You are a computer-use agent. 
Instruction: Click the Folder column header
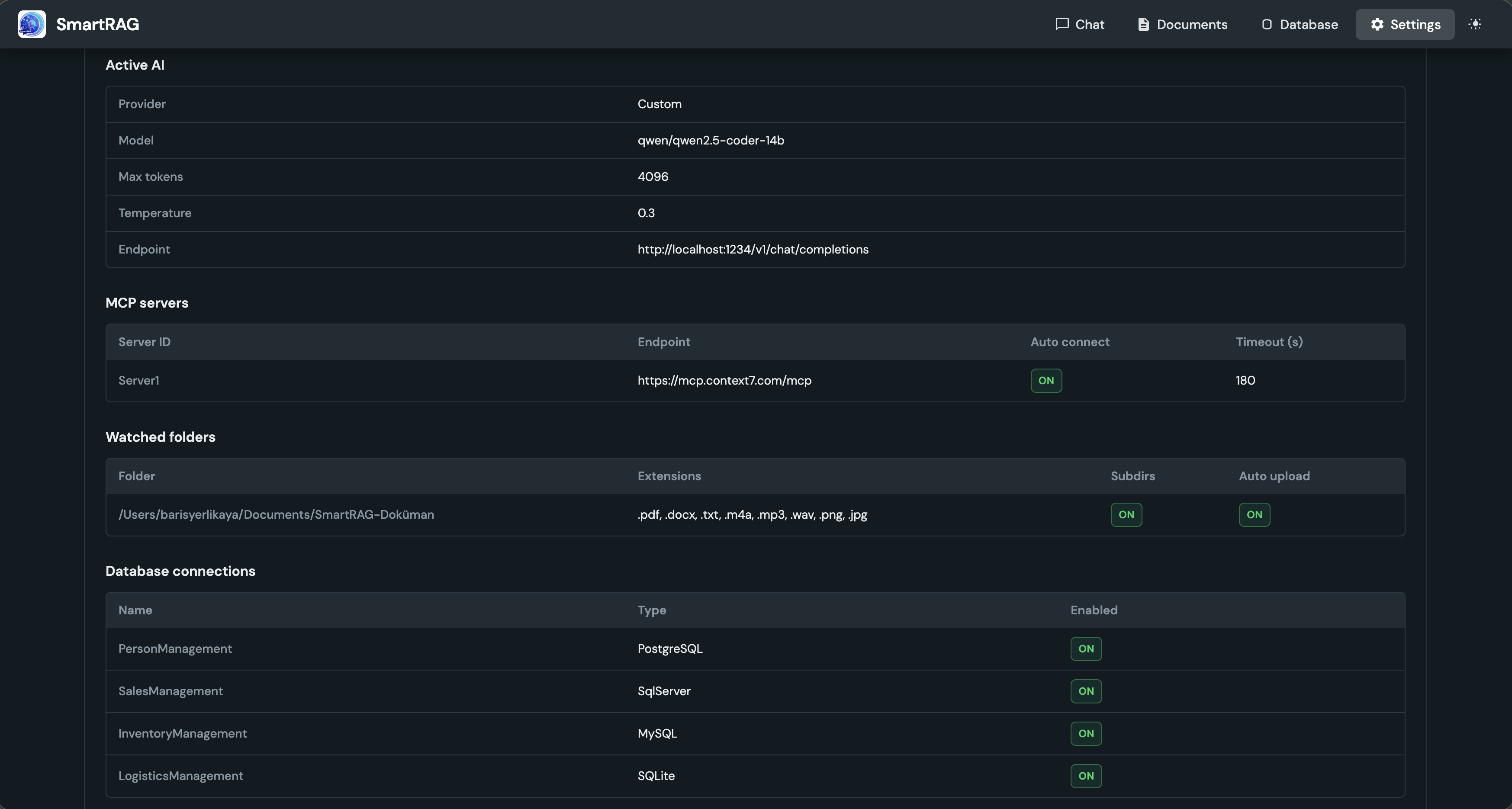(137, 476)
